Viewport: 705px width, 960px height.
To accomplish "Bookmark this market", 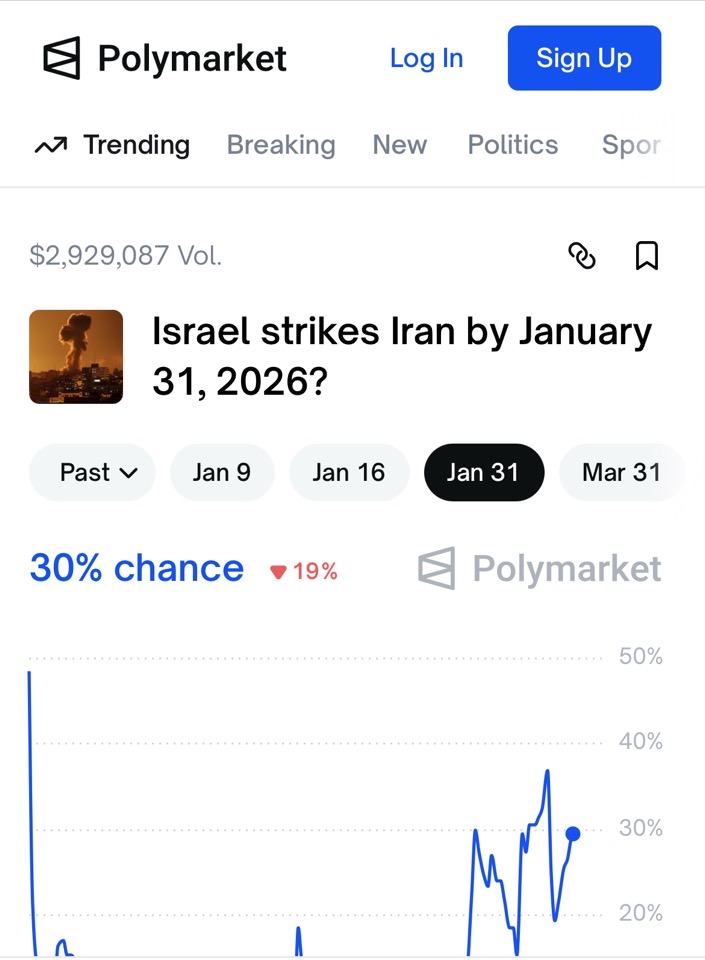I will [647, 257].
